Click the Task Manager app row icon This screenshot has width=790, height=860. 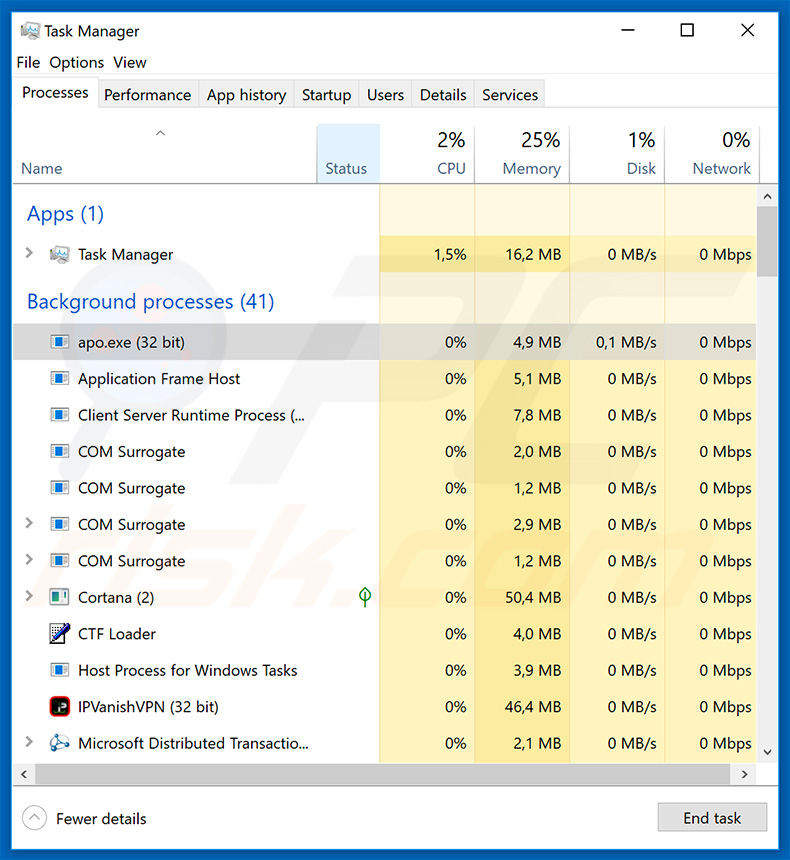(x=59, y=254)
